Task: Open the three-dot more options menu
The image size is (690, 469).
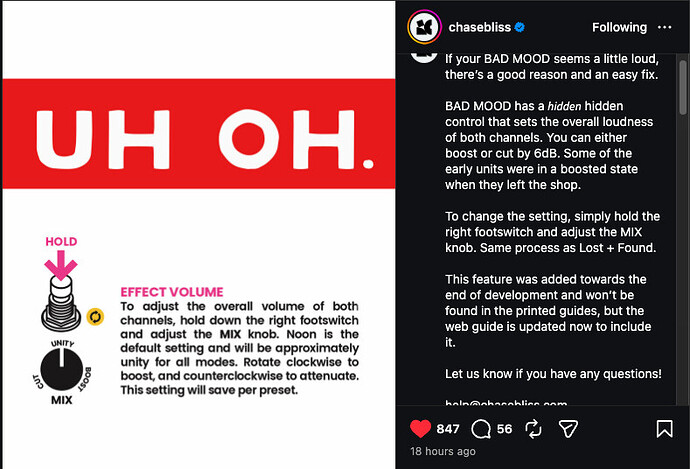Action: pyautogui.click(x=664, y=27)
